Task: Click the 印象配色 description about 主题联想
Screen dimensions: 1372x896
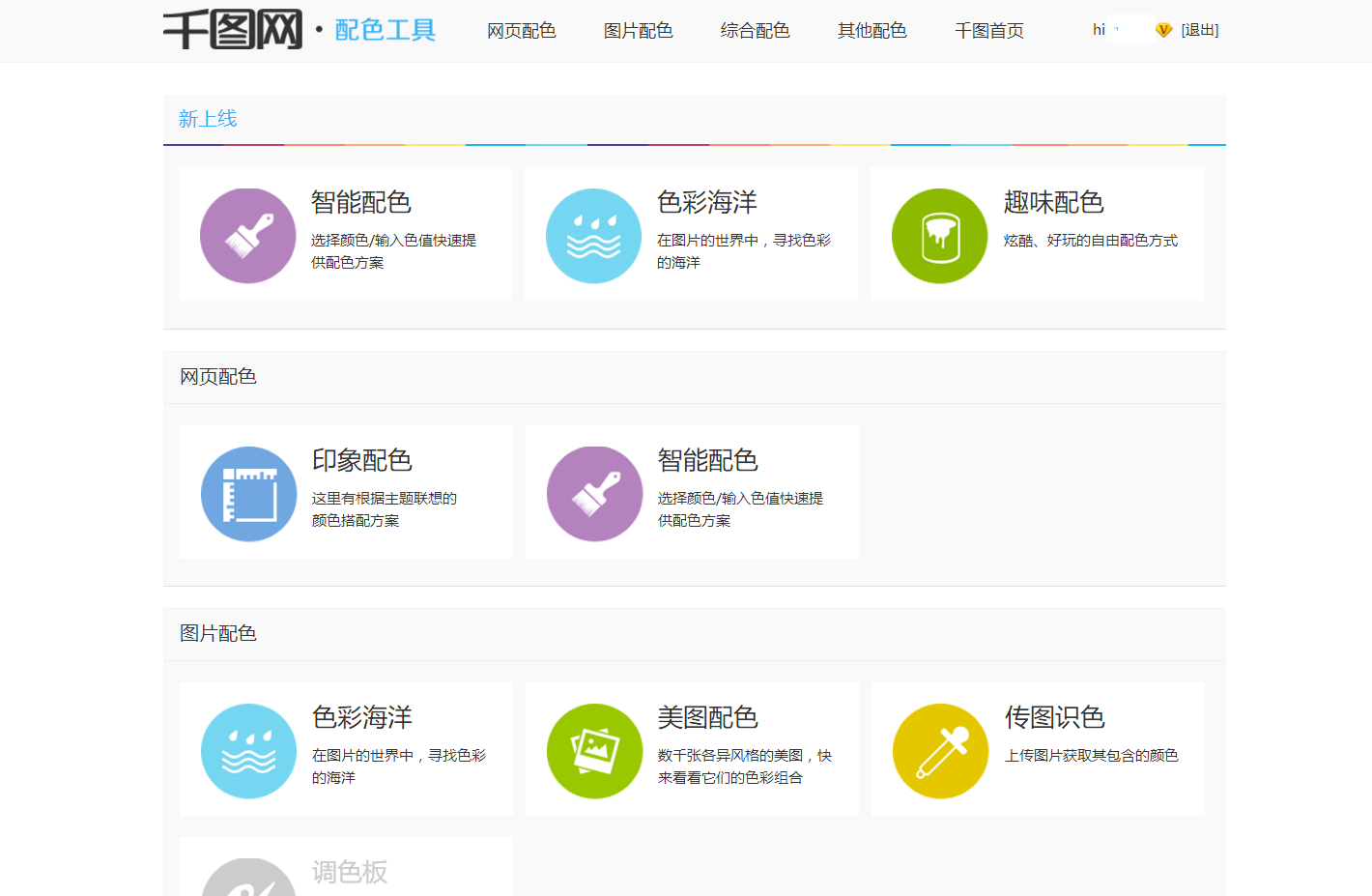Action: (385, 509)
